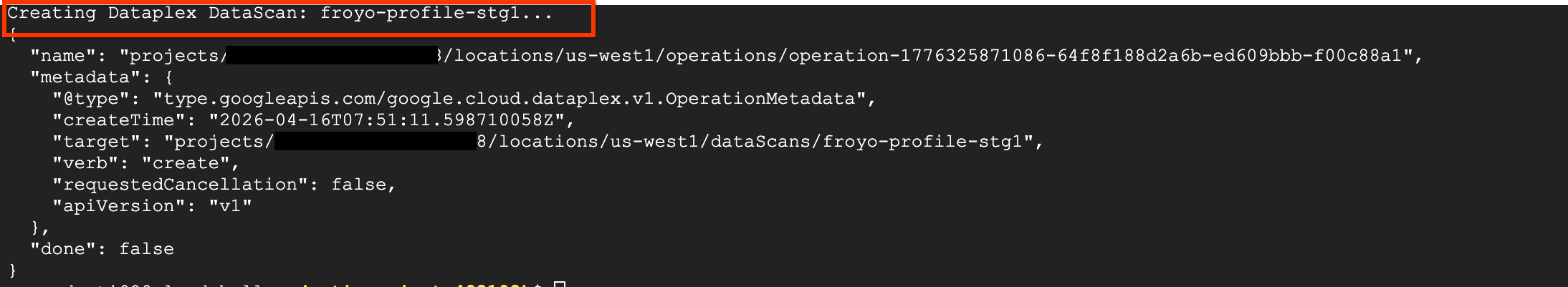
Task: Click the terminal cursor at the prompt
Action: (560, 284)
